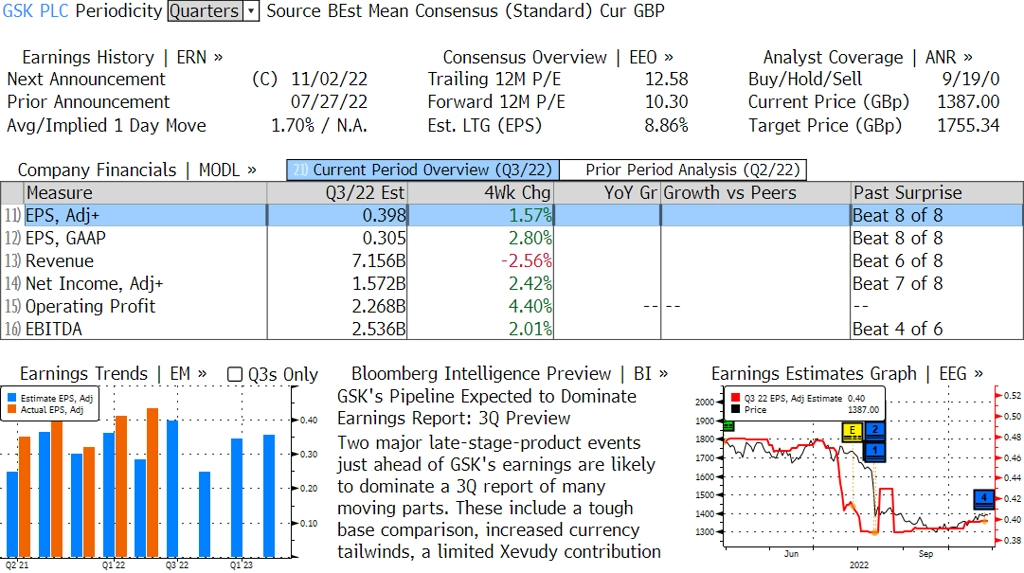The height and width of the screenshot is (573, 1024).
Task: Click Revenue 4Wk change -2.56%
Action: click(x=526, y=261)
